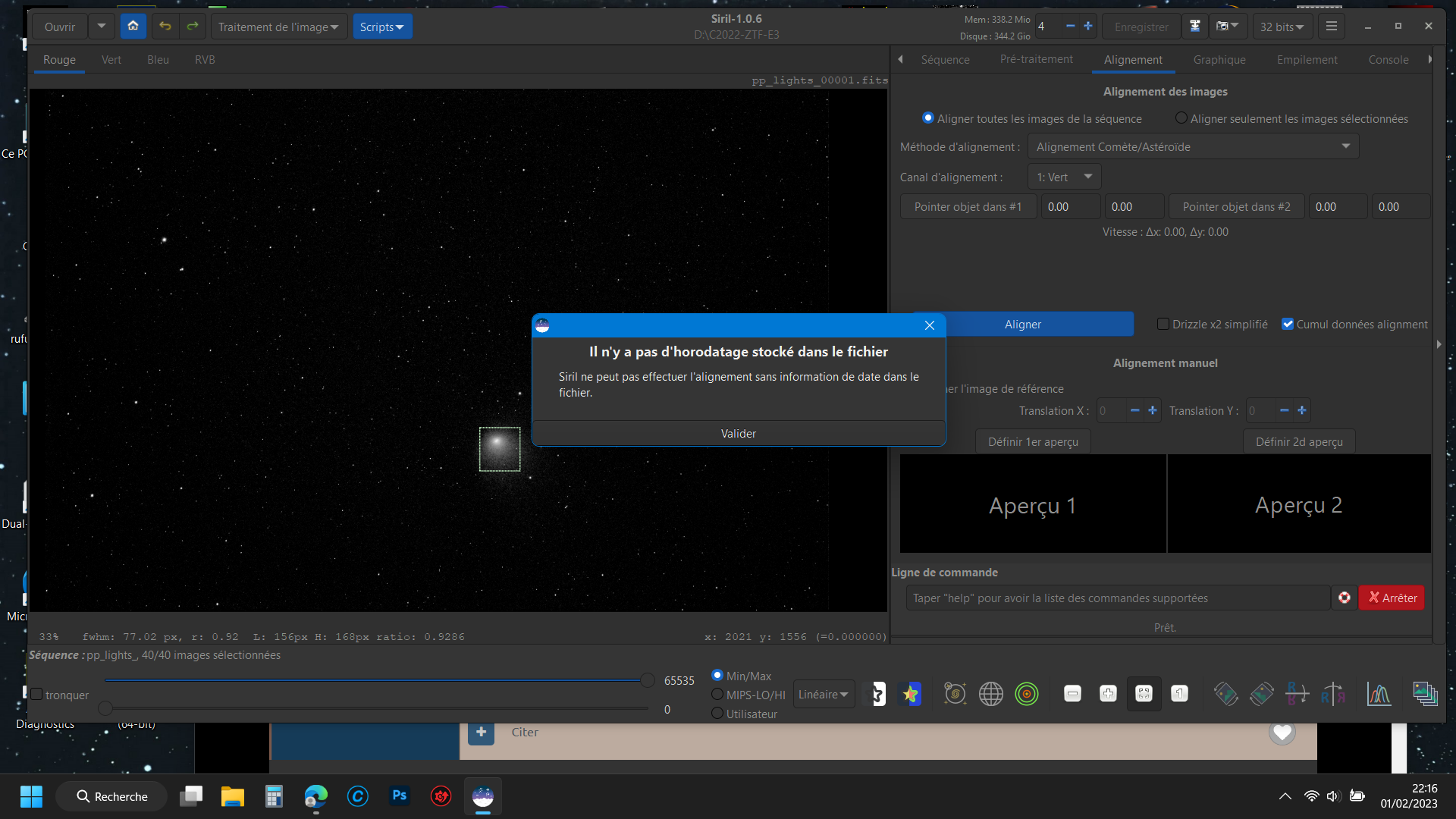Click the upper display cutoff slider handle
Viewport: 1456px width, 819px height.
[x=647, y=680]
